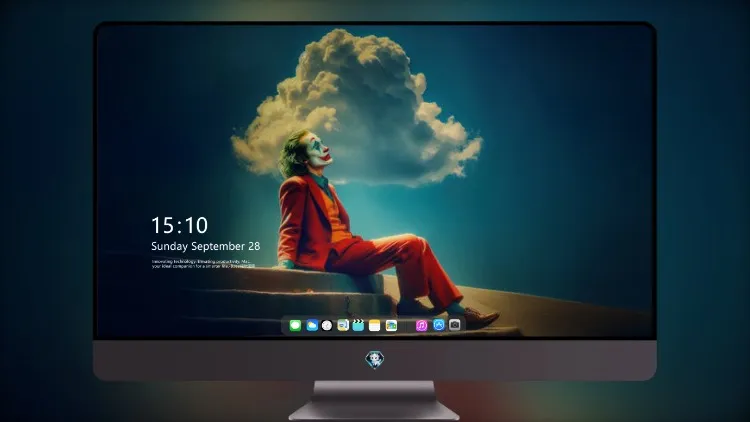Open the Photos gallery app in dock
This screenshot has width=750, height=422.
[x=391, y=326]
